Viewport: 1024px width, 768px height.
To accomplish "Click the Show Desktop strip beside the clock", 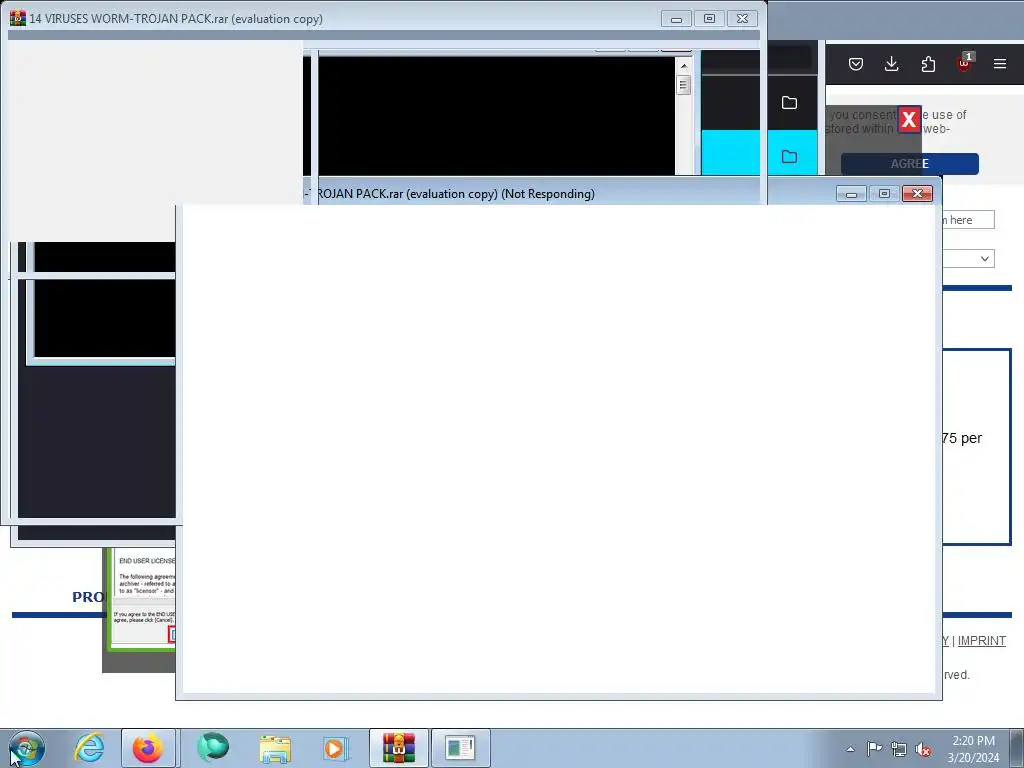I will click(x=1017, y=749).
